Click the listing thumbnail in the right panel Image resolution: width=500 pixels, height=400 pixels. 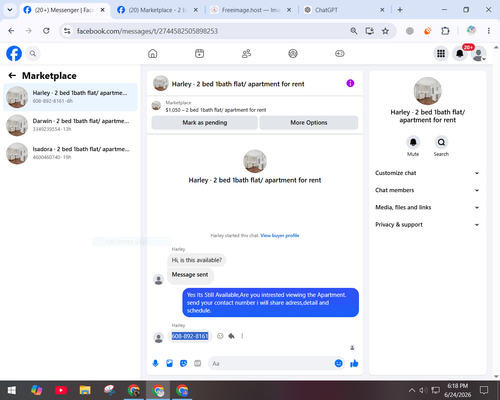[427, 91]
